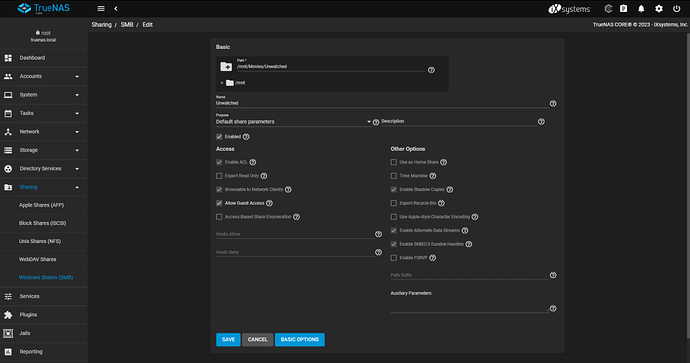
Task: Click the SAVE button
Action: pos(228,340)
